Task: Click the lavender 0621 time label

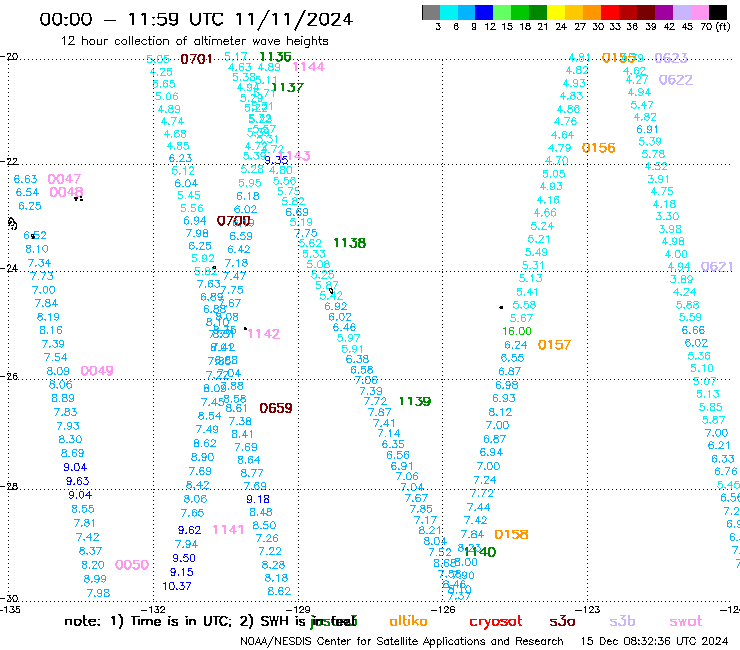Action: pos(717,267)
